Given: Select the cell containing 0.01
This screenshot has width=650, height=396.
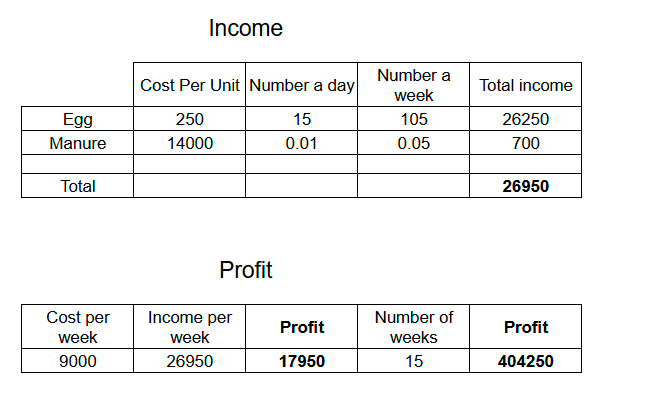Looking at the screenshot, I should point(301,143).
